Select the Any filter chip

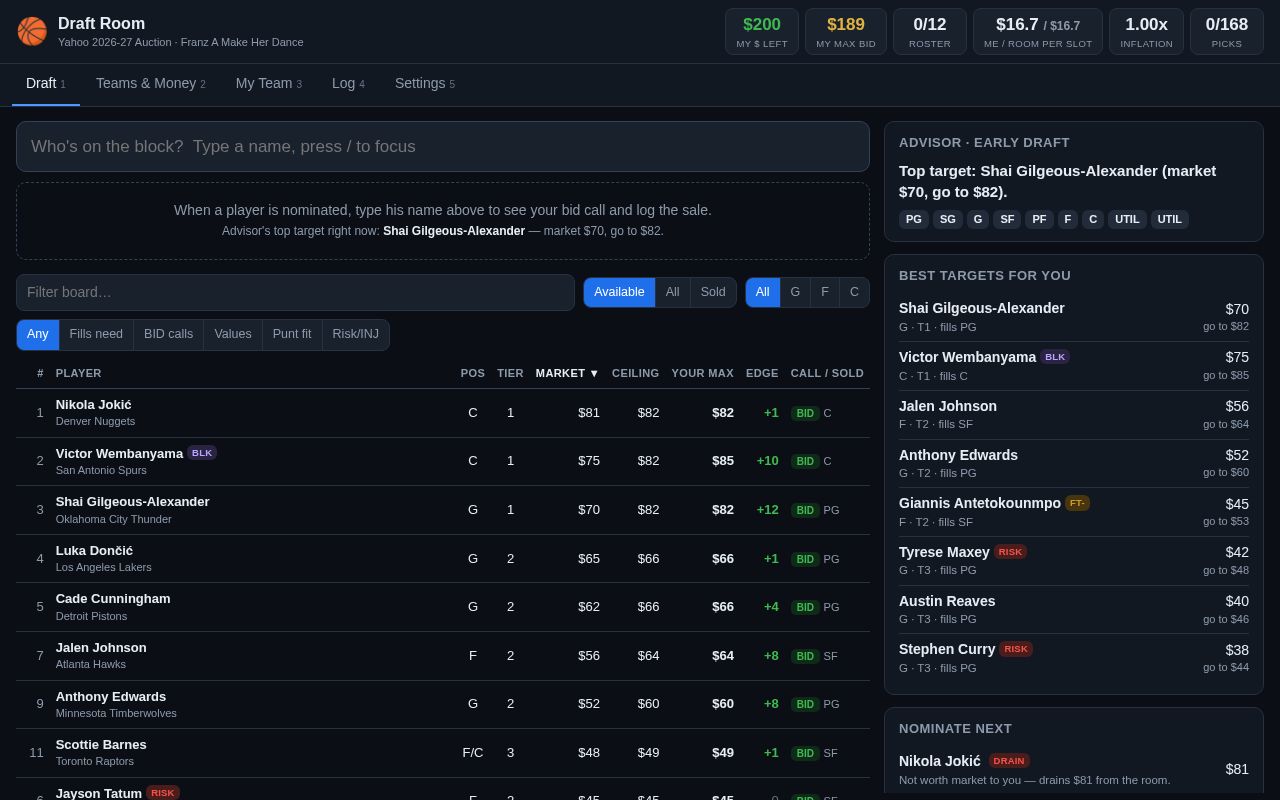38,334
